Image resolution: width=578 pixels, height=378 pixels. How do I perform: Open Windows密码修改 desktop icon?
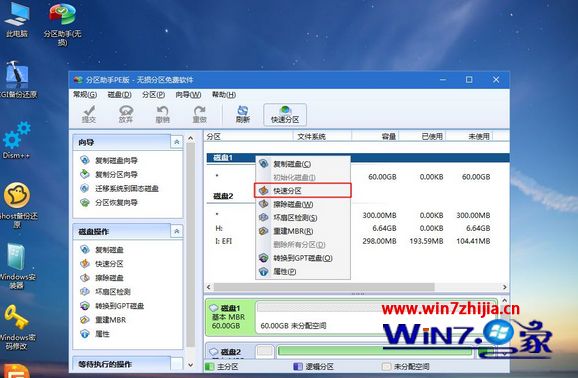pos(17,327)
